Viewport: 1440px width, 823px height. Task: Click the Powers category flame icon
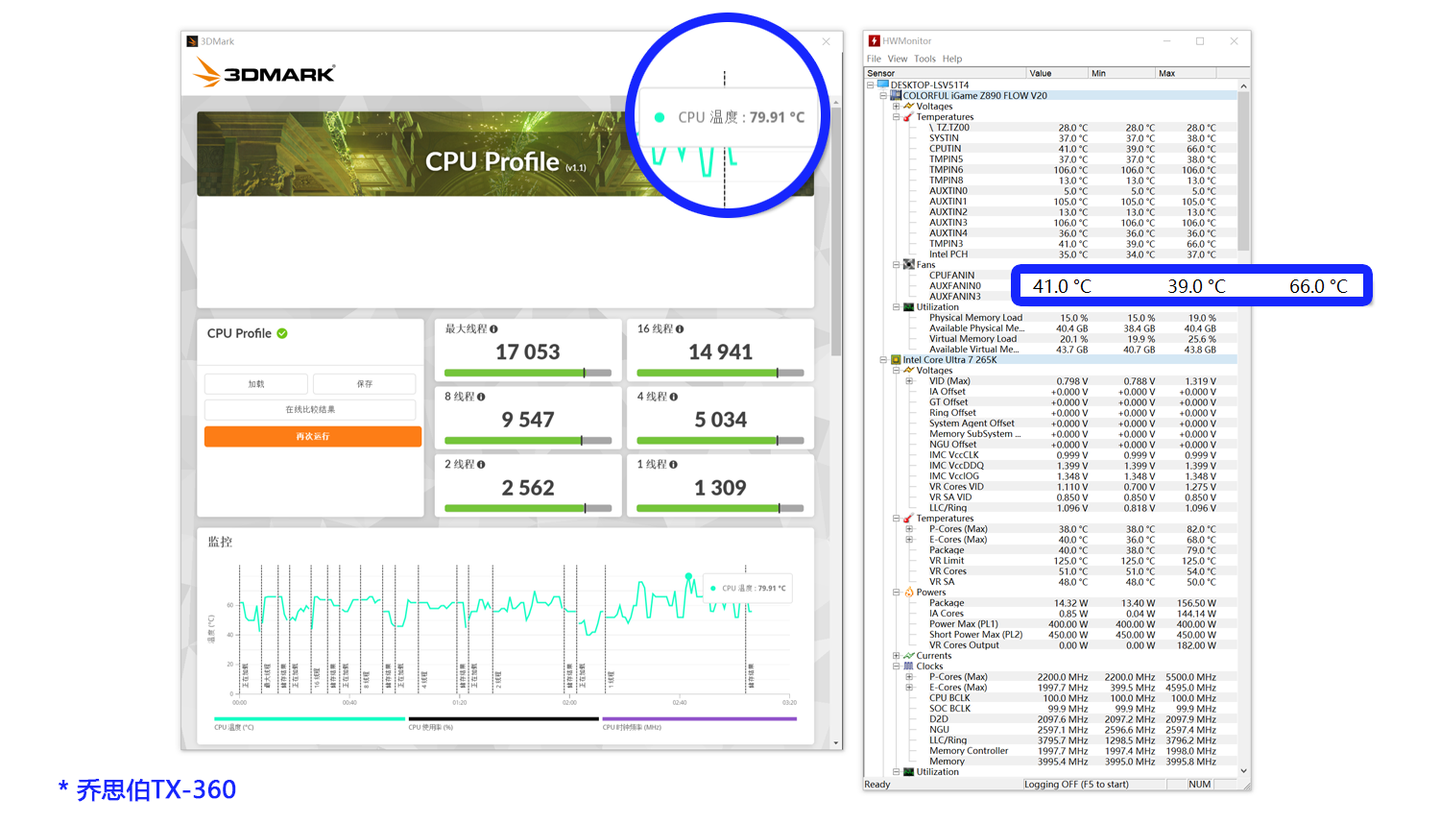[908, 592]
